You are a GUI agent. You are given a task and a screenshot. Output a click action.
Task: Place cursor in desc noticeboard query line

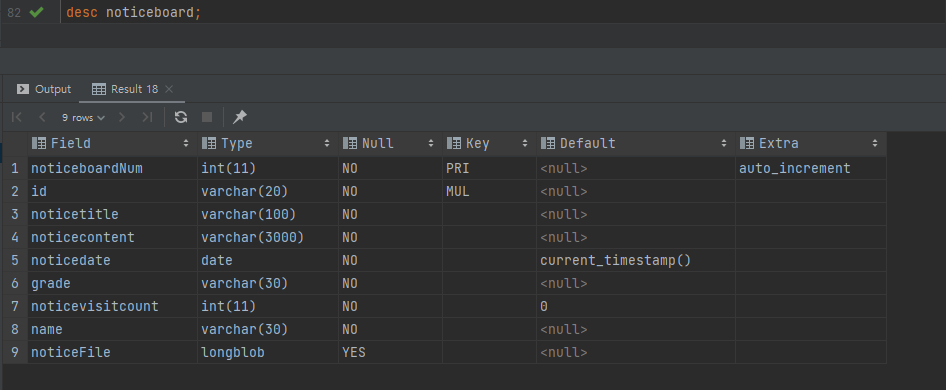point(134,12)
